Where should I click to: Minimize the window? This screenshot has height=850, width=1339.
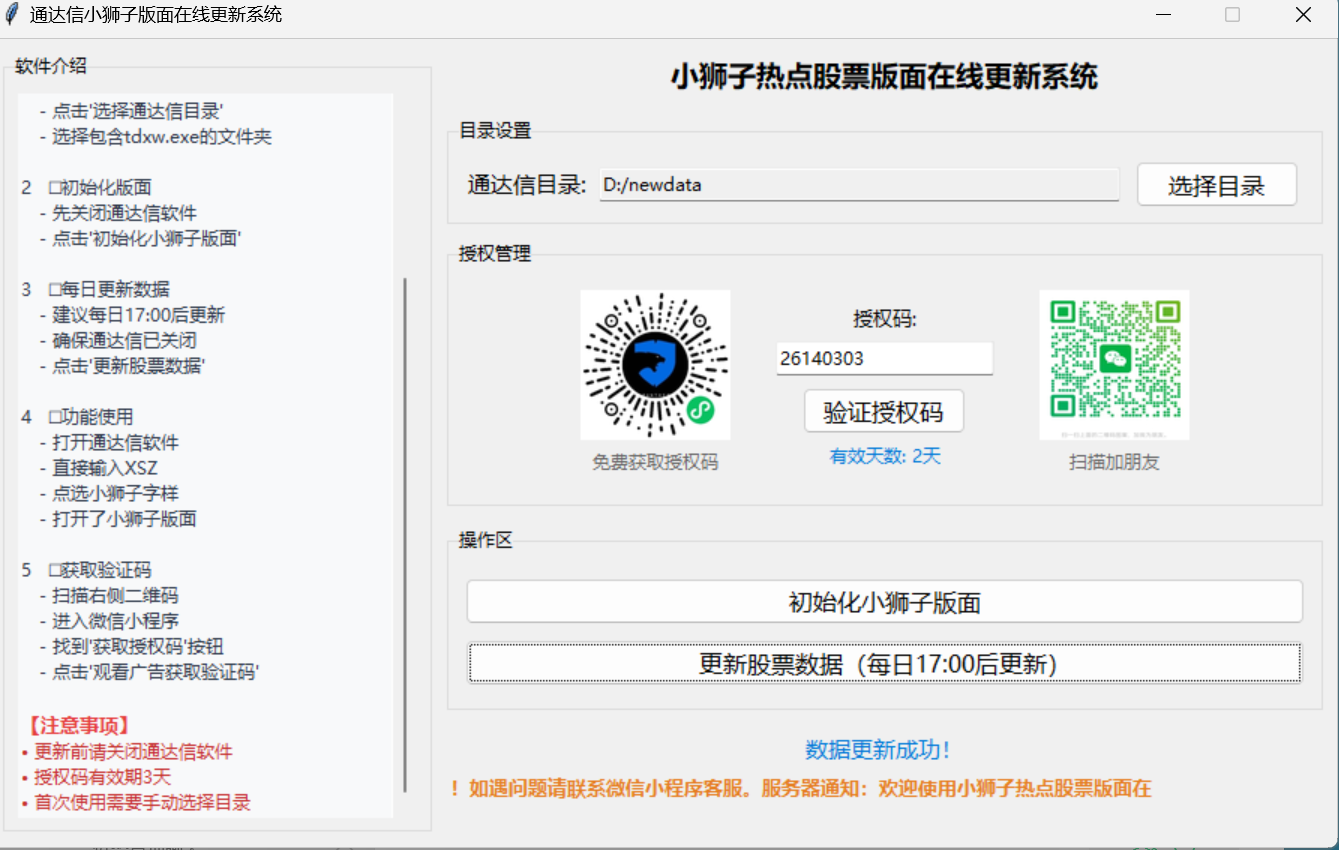coord(1163,15)
